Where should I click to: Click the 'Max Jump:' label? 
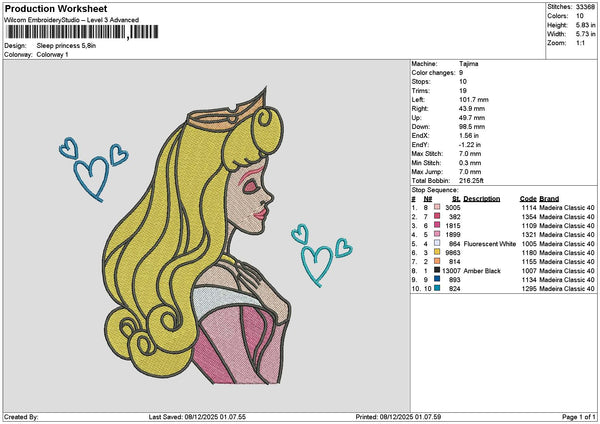click(x=427, y=172)
